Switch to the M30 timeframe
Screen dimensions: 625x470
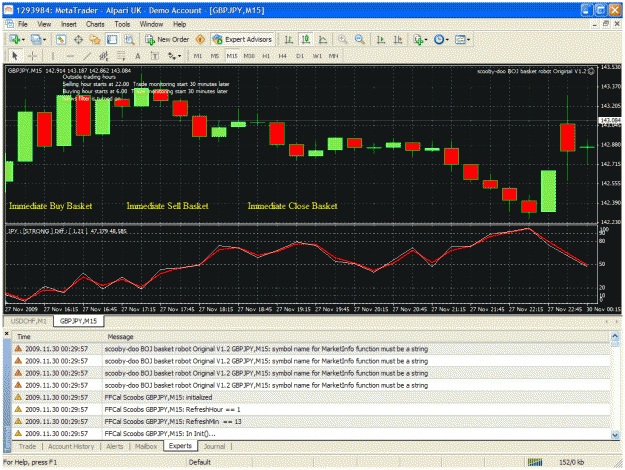coord(249,56)
